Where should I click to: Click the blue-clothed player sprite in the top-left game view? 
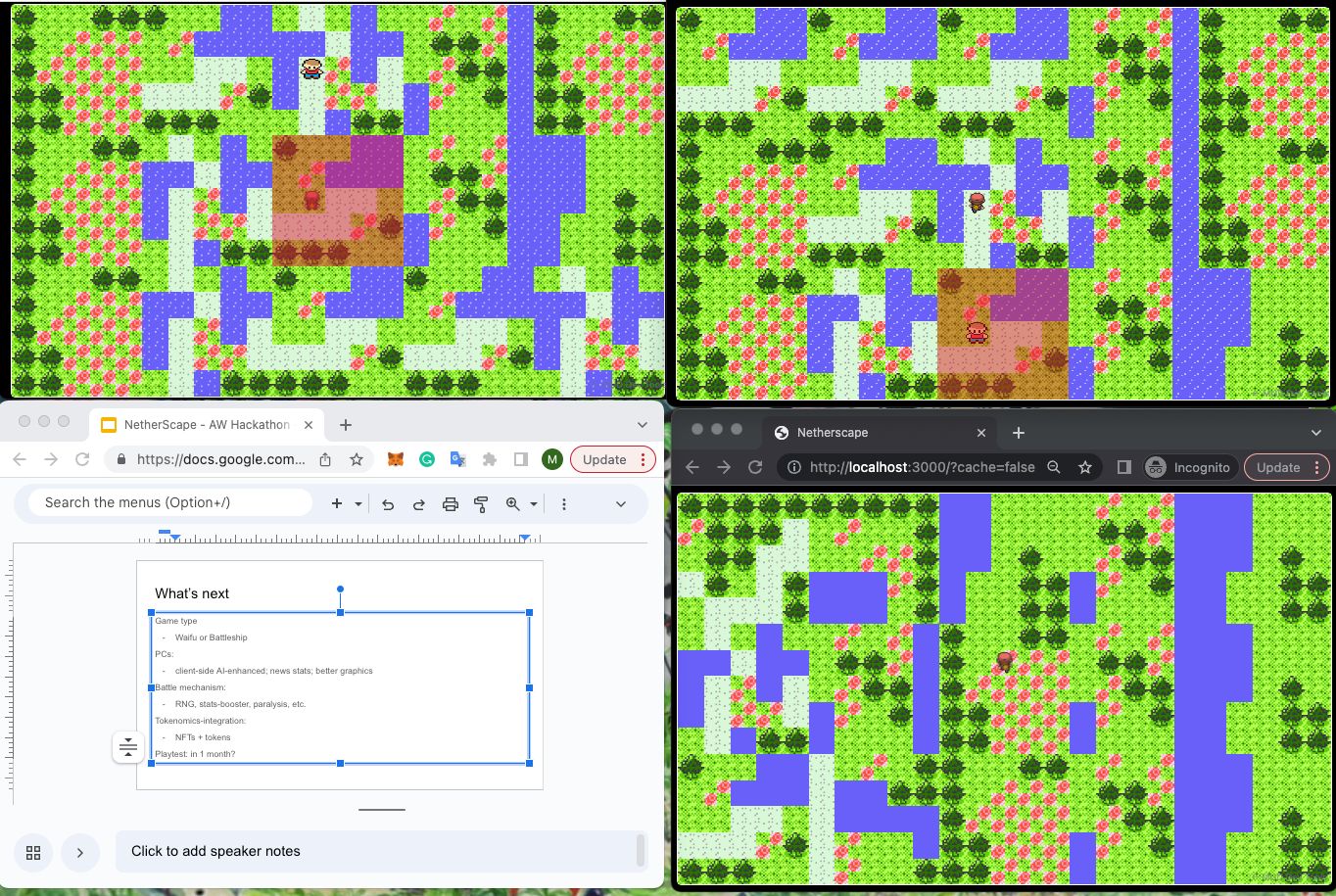[311, 69]
